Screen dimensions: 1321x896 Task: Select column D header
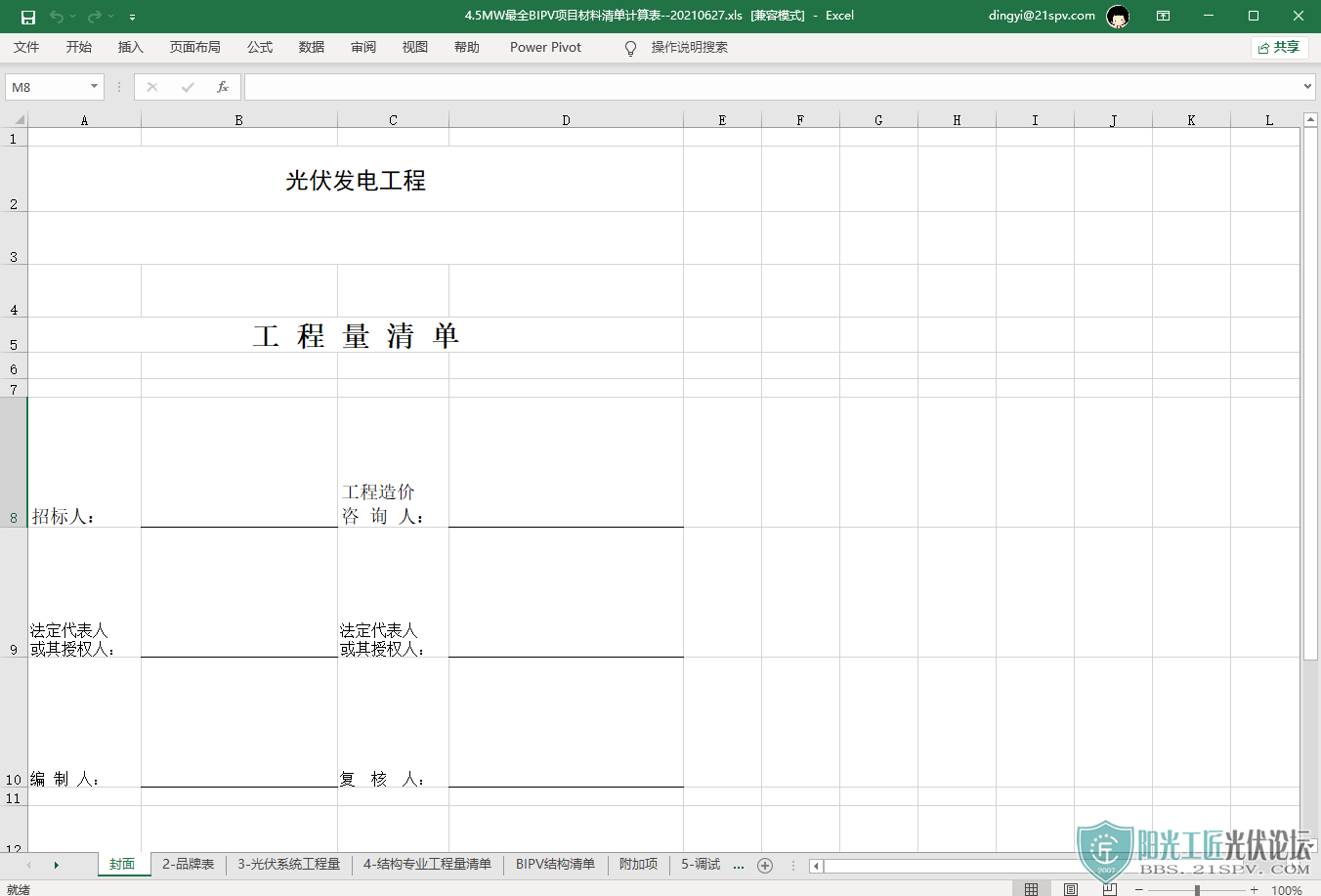point(566,120)
